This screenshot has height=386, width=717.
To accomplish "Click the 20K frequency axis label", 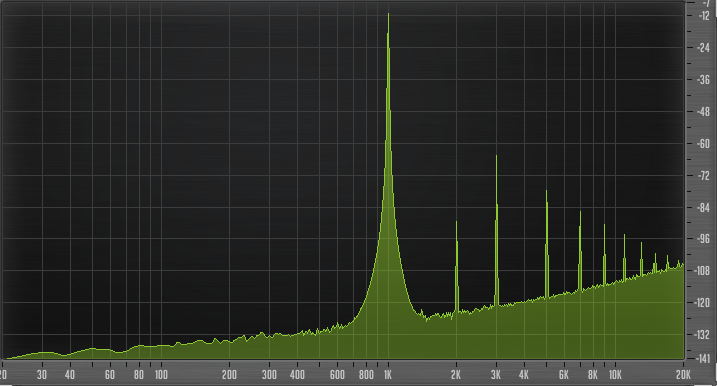I will pyautogui.click(x=683, y=375).
